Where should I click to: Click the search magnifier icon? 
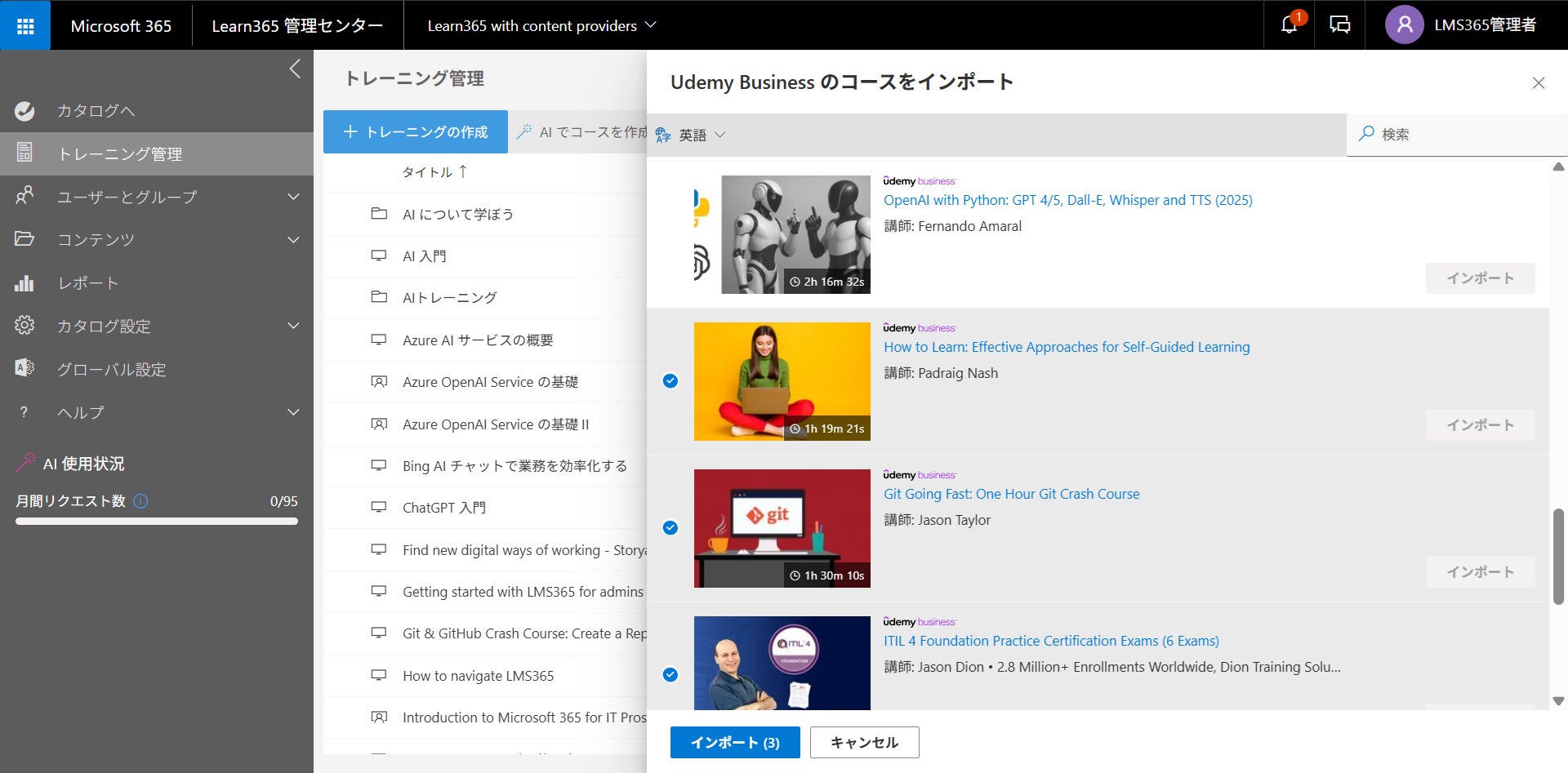(x=1365, y=134)
